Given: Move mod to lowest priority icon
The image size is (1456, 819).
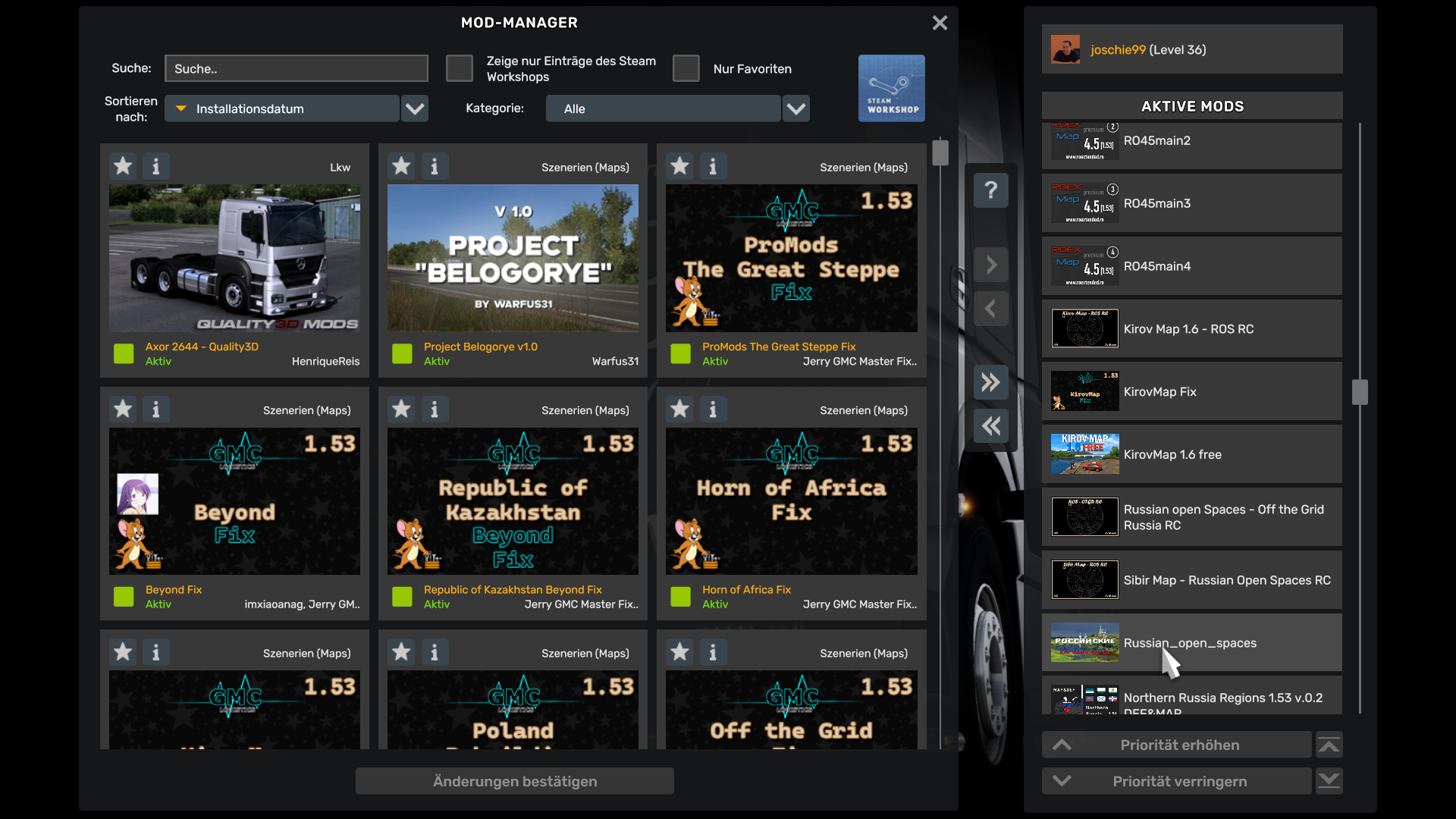Looking at the screenshot, I should click(x=1329, y=781).
